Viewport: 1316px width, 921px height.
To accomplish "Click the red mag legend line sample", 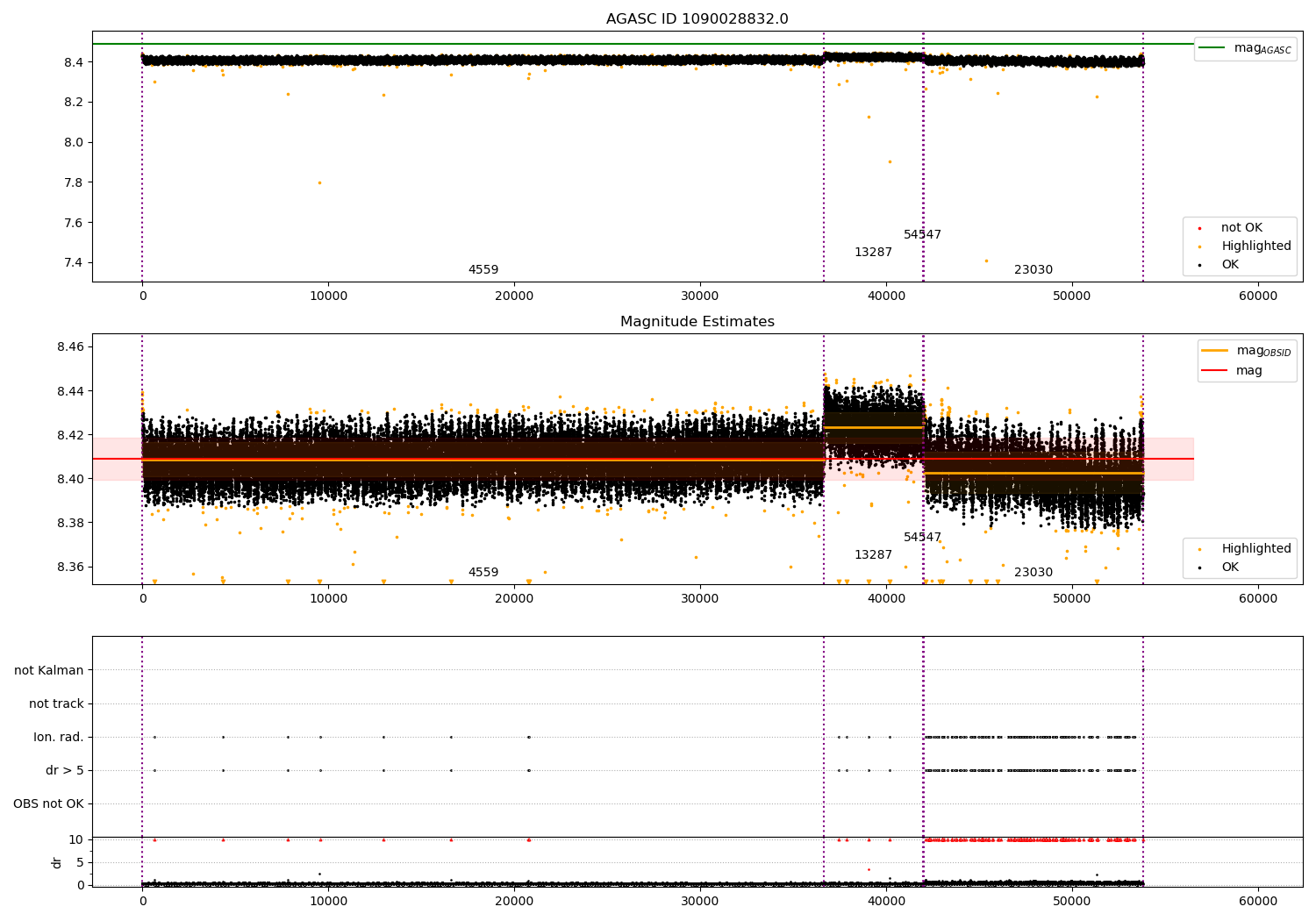I will tap(1215, 371).
